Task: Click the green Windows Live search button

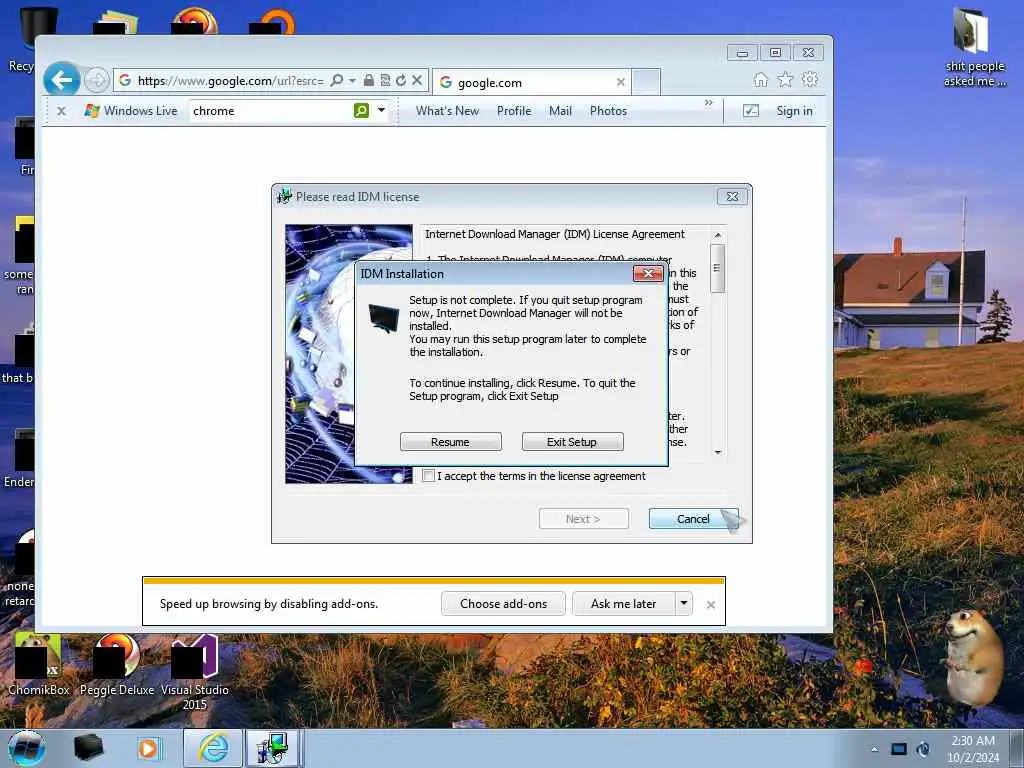Action: pos(361,110)
